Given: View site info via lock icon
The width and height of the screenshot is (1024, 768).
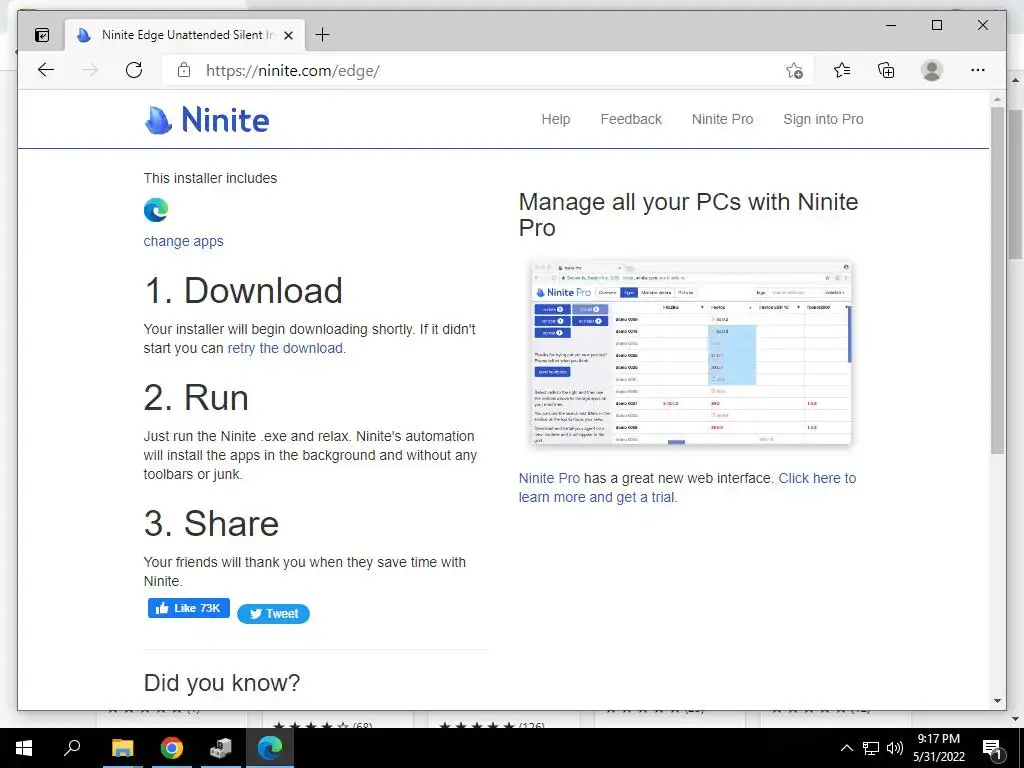Looking at the screenshot, I should (184, 70).
